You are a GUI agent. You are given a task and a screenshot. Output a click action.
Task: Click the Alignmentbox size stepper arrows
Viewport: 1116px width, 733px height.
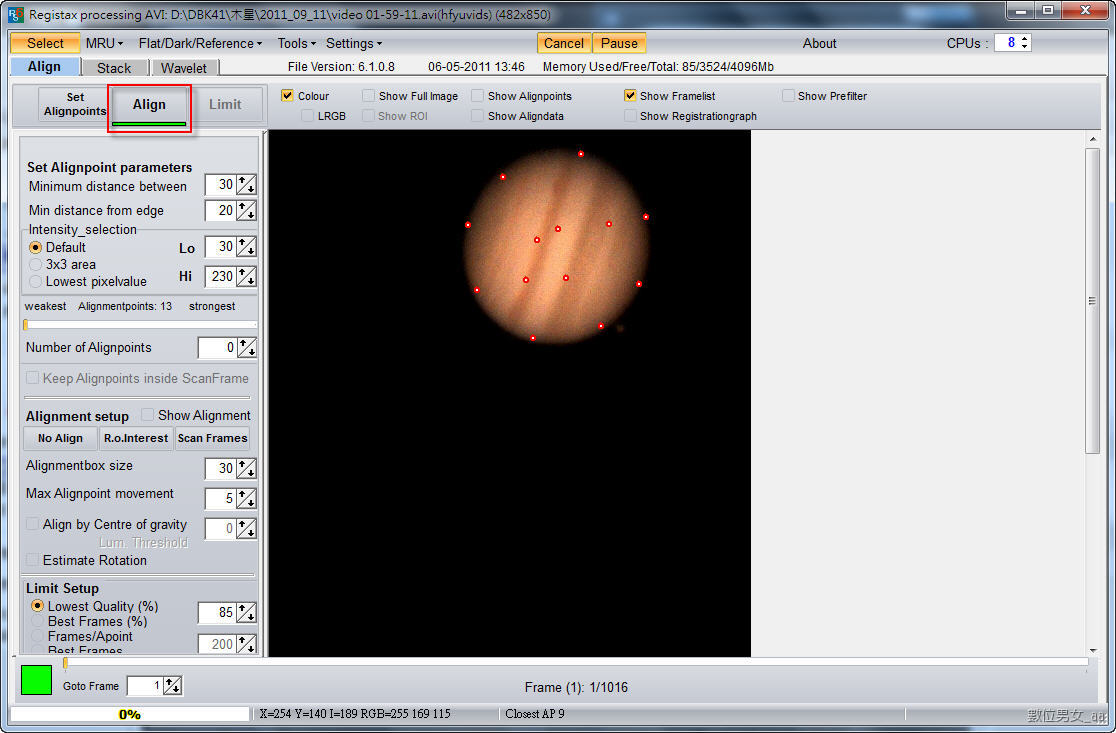(246, 468)
